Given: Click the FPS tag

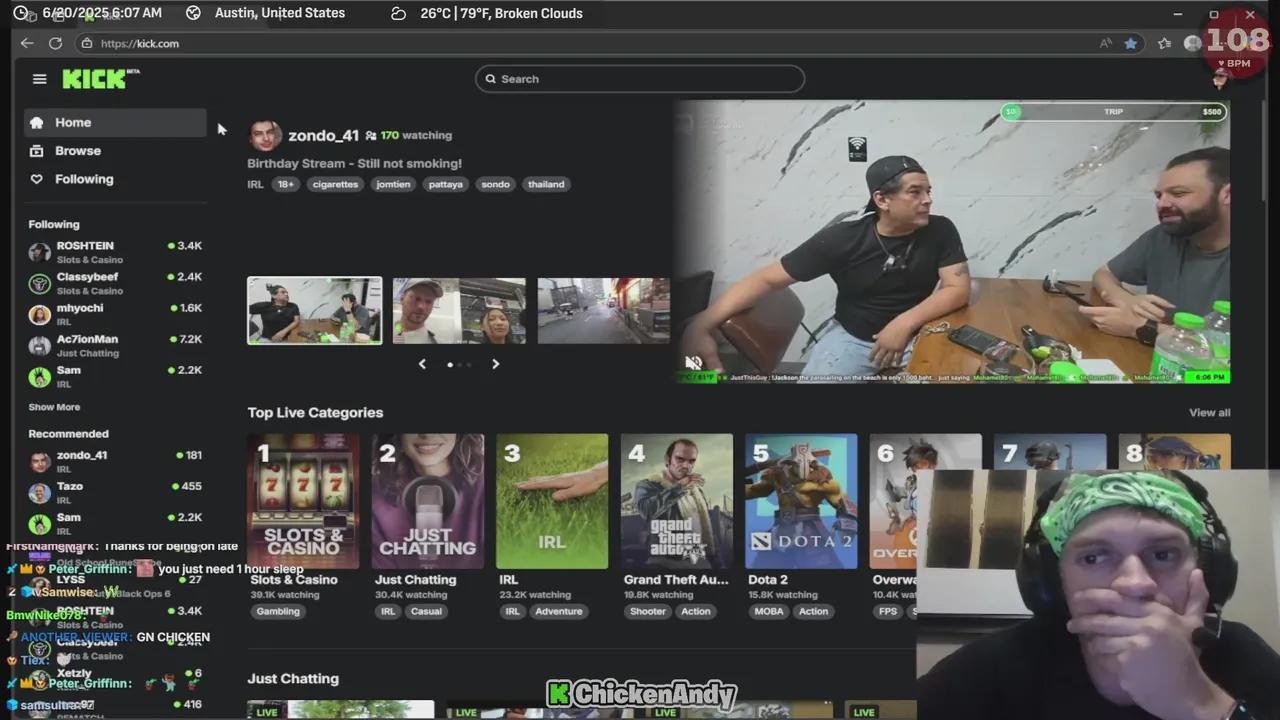Looking at the screenshot, I should click(x=887, y=611).
